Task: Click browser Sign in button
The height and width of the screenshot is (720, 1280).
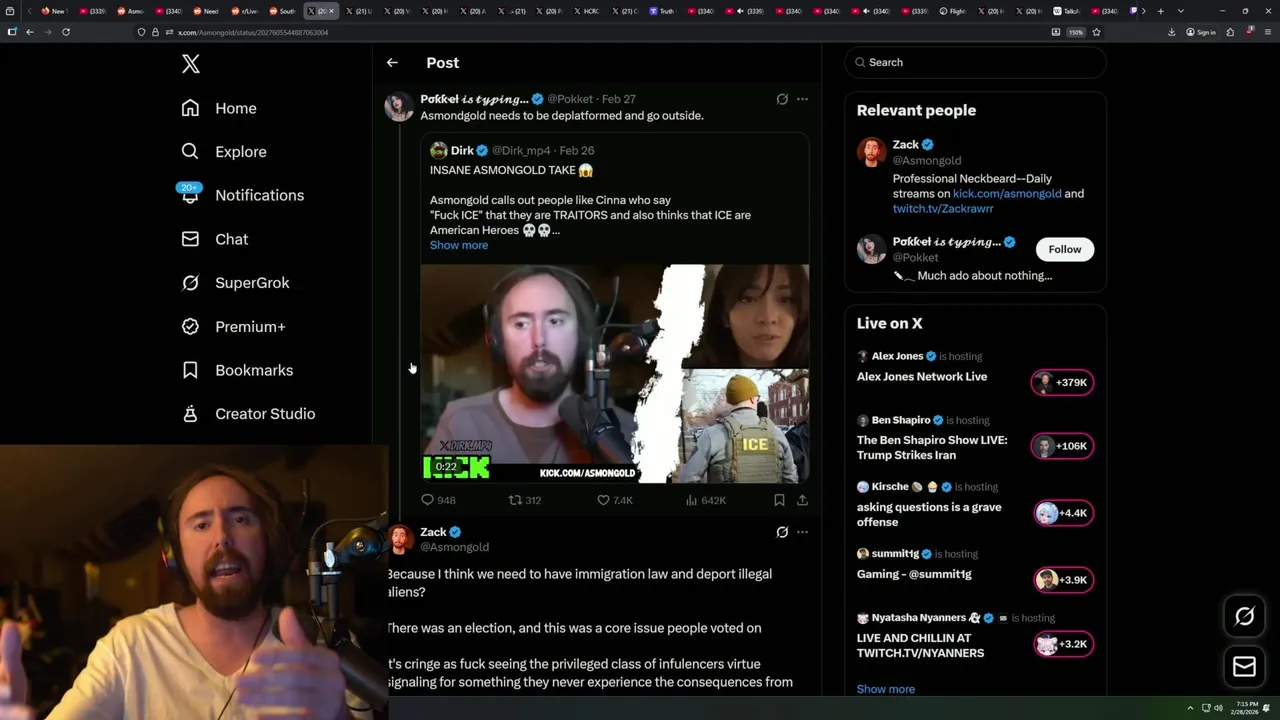Action: click(x=1201, y=32)
